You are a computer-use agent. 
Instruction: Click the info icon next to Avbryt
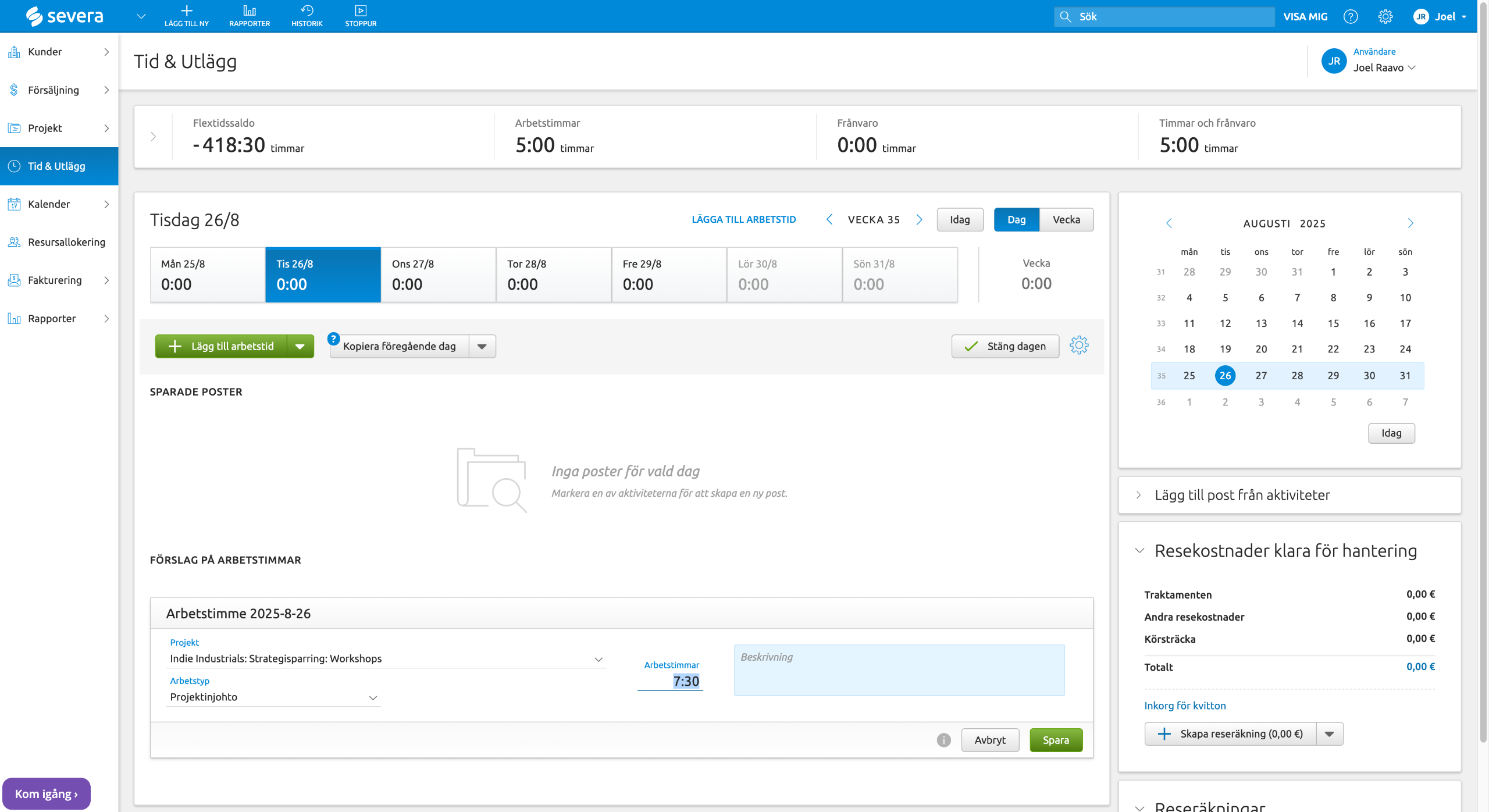click(x=943, y=740)
